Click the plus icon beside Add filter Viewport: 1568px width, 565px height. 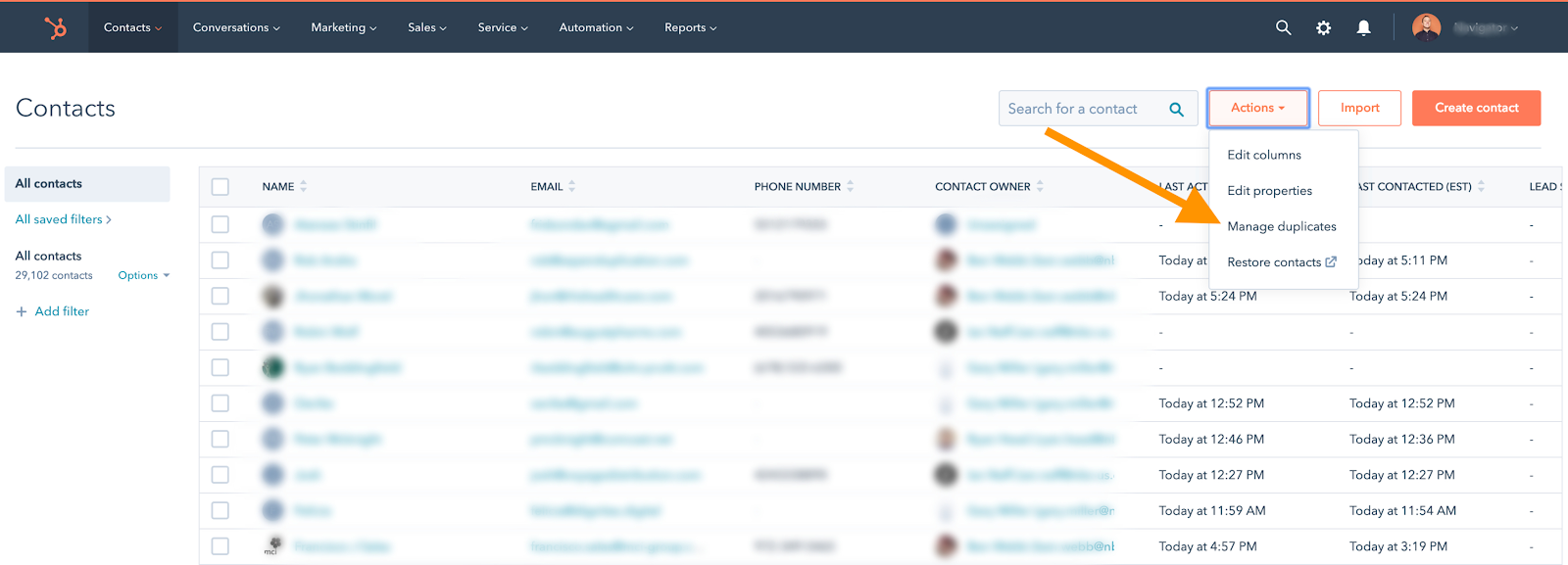click(x=22, y=311)
